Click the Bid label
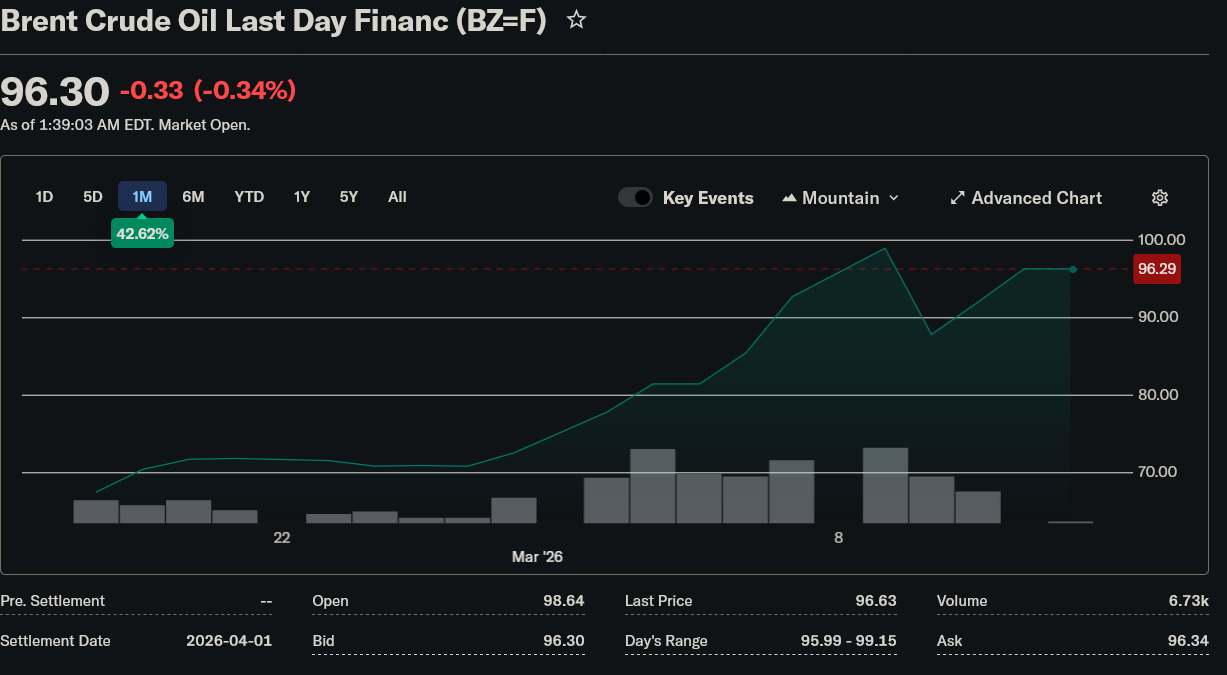Image resolution: width=1227 pixels, height=675 pixels. (x=323, y=641)
